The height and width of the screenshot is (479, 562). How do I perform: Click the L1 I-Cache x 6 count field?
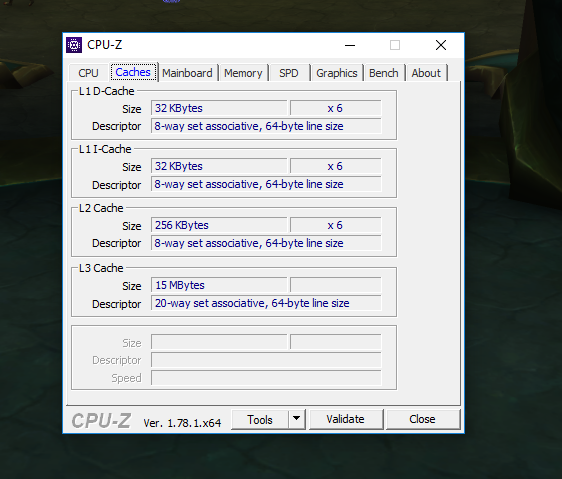click(x=335, y=166)
